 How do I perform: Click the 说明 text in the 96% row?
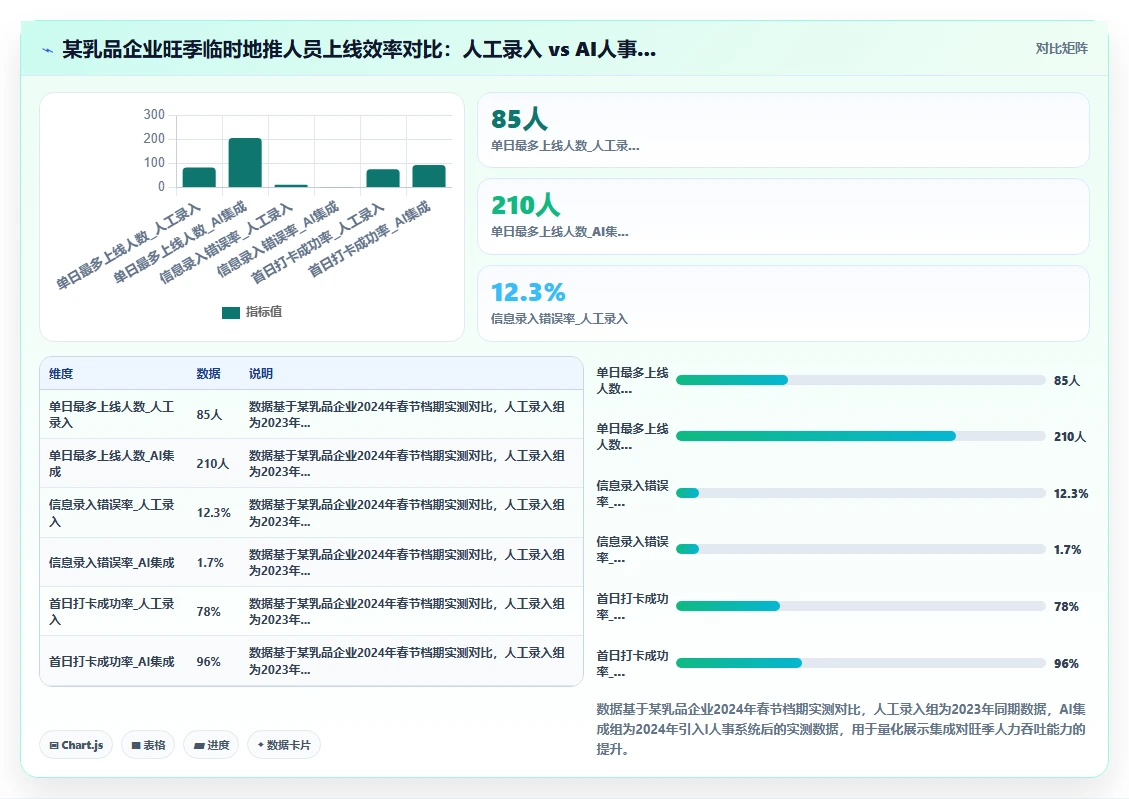(407, 661)
